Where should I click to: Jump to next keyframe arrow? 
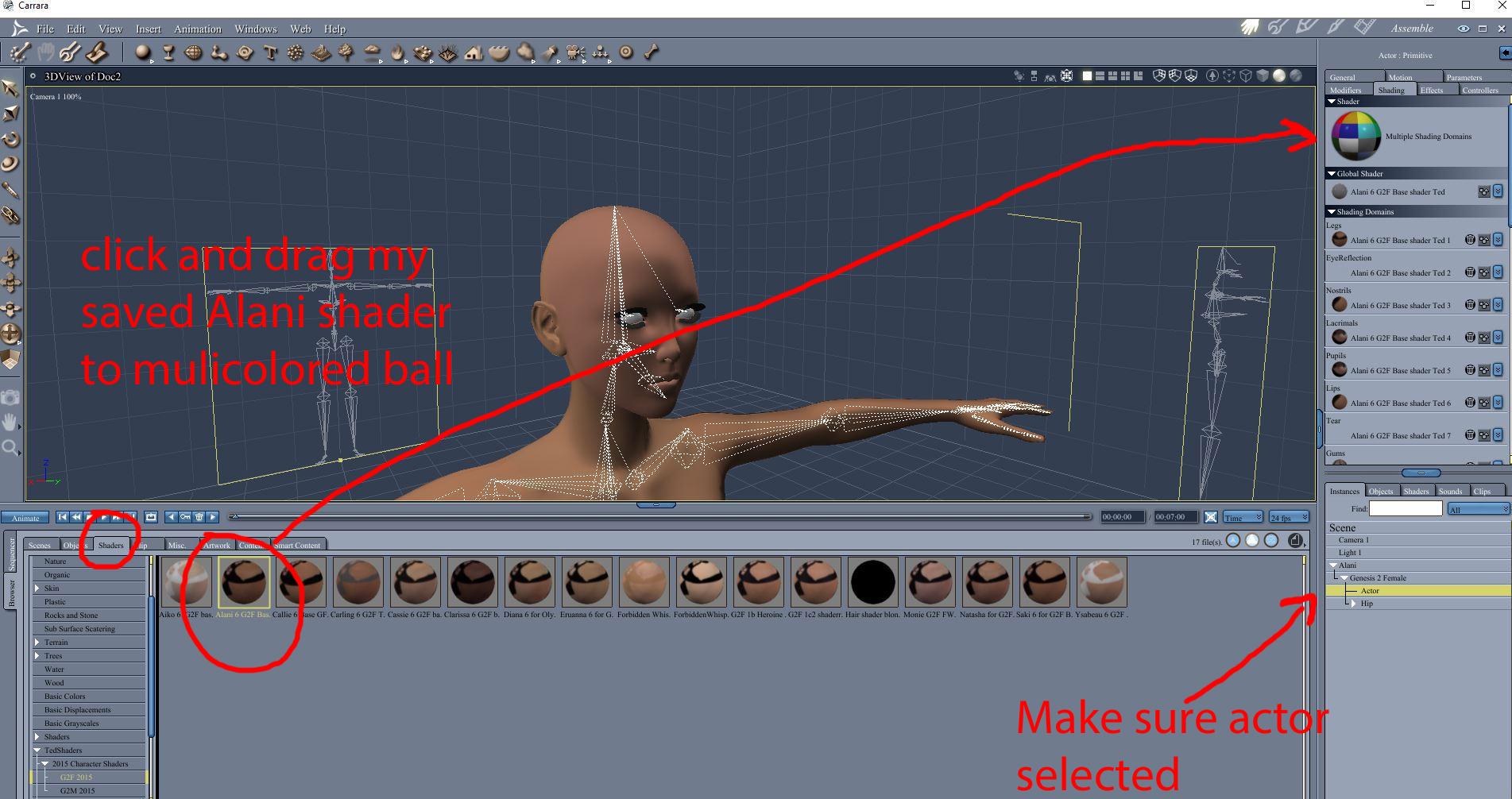213,517
